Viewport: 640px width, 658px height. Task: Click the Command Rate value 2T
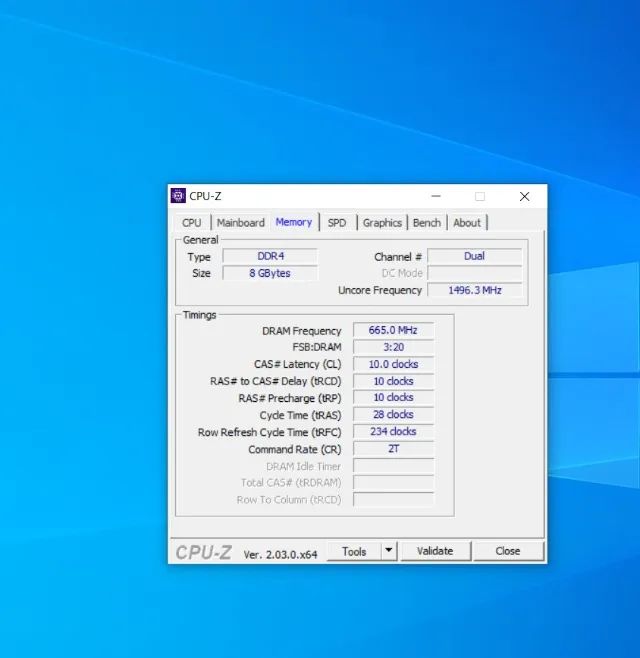(393, 449)
